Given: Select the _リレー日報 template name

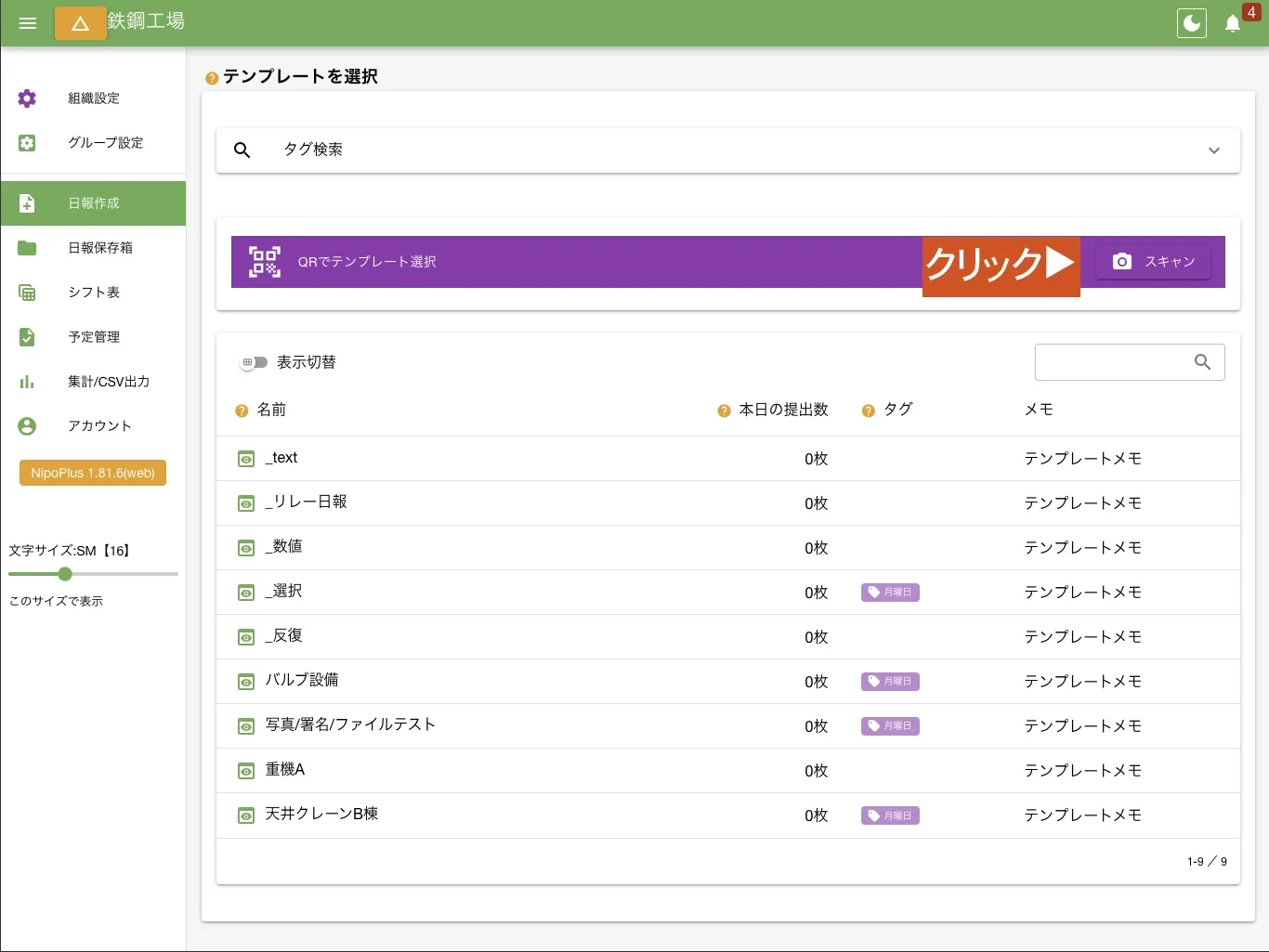Looking at the screenshot, I should 306,502.
